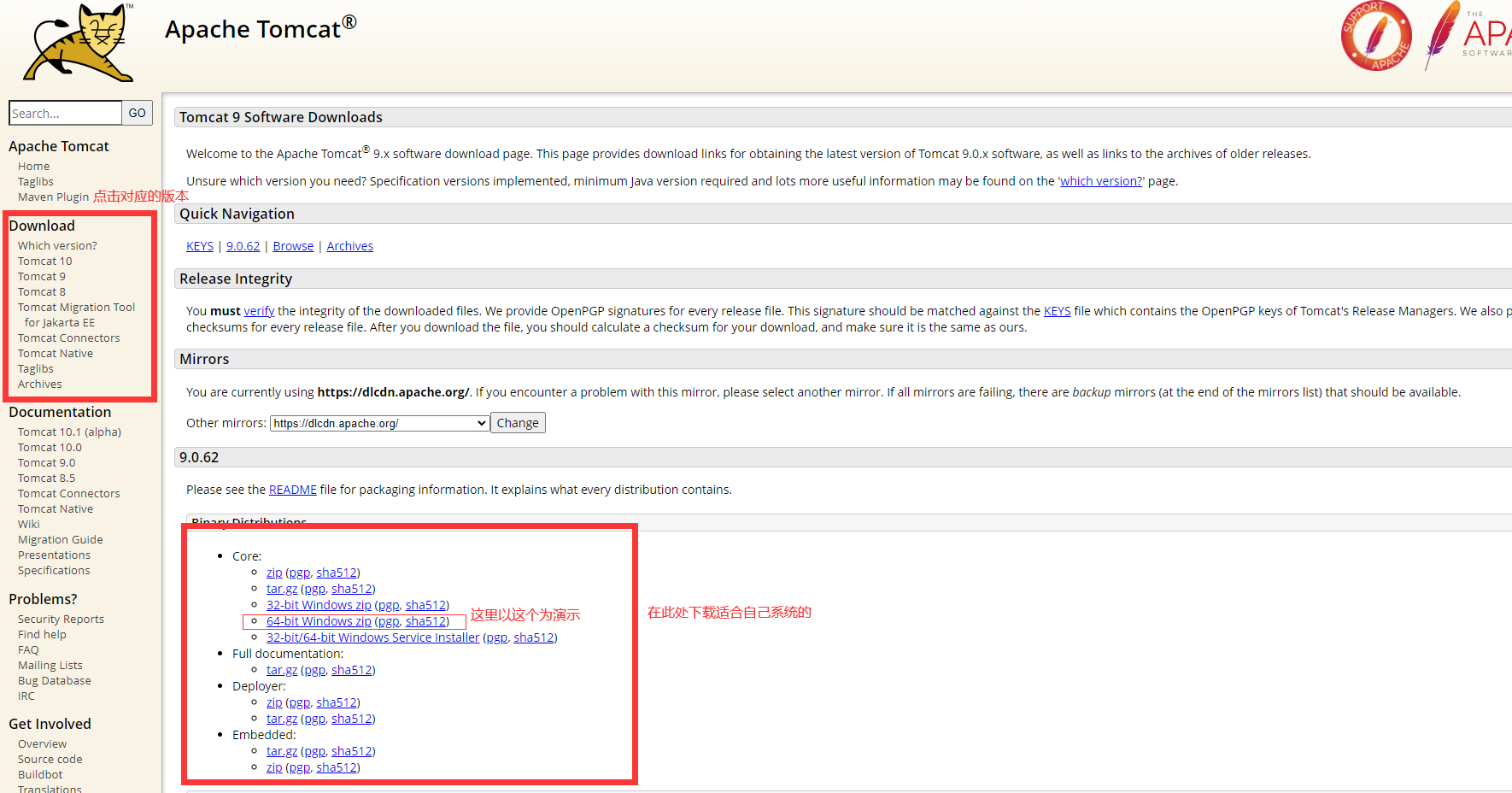Open Tomcat Connectors under Documentation section
This screenshot has height=793, width=1512.
68,494
